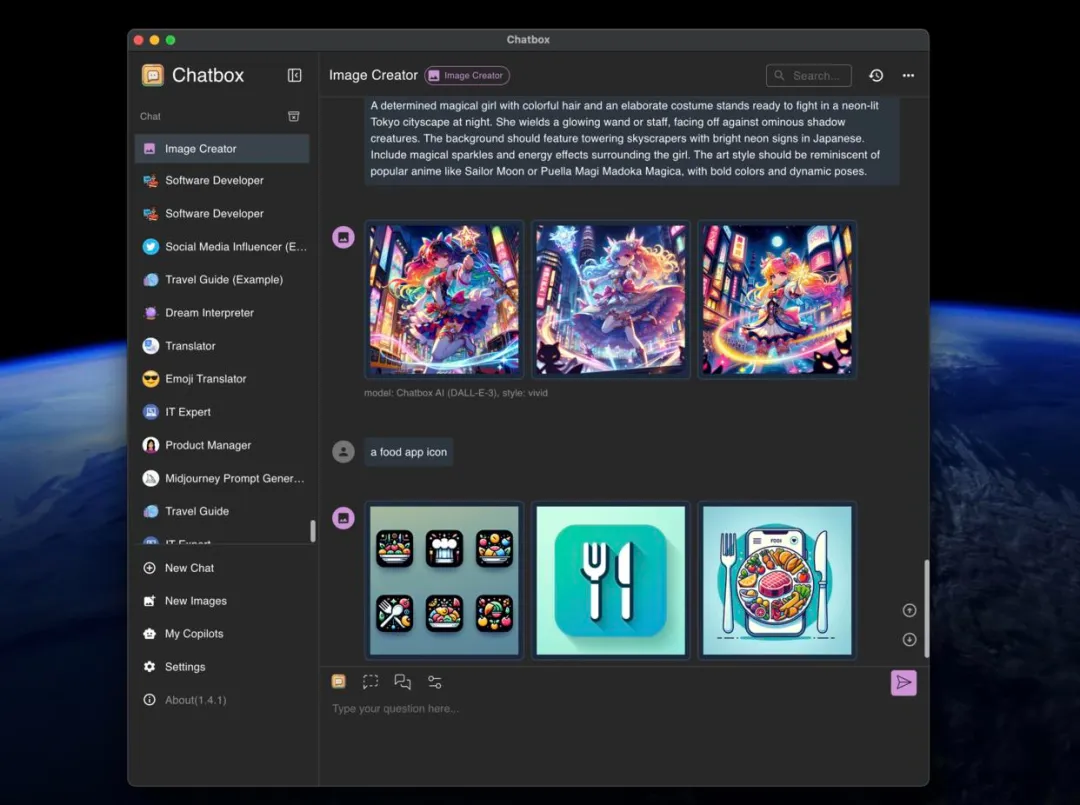This screenshot has width=1080, height=805.
Task: Click the chat list scrollbar in the sidebar
Action: click(313, 531)
